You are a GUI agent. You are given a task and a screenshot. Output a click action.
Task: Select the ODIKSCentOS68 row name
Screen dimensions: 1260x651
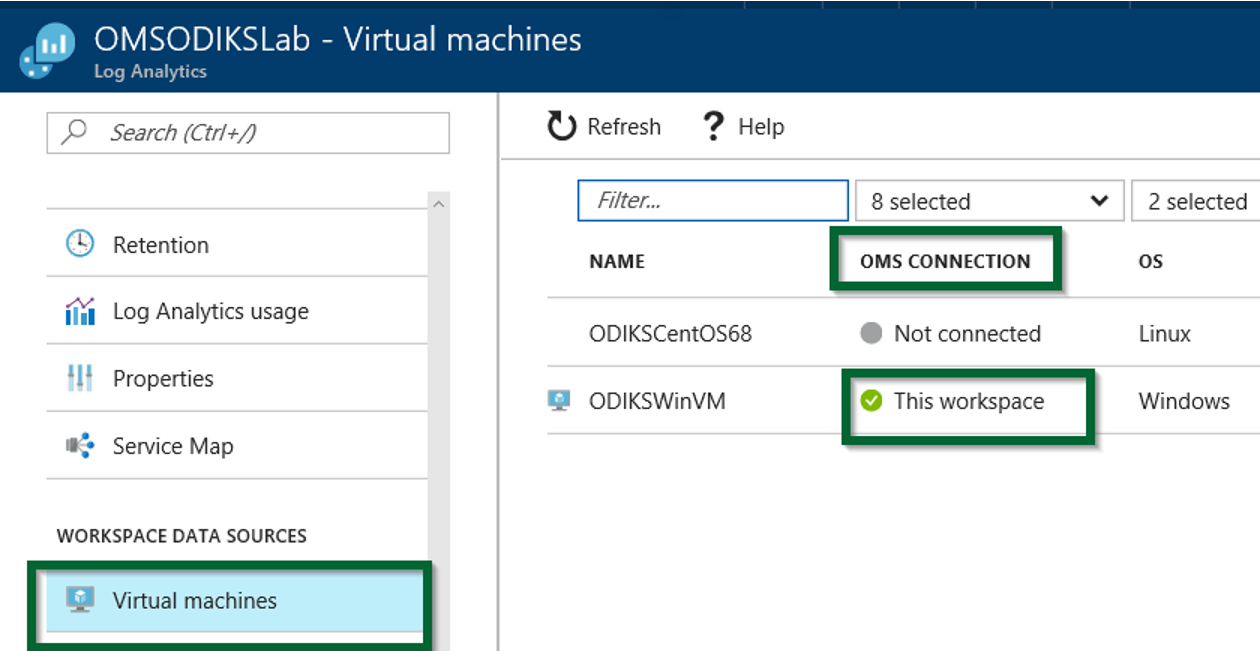click(670, 333)
